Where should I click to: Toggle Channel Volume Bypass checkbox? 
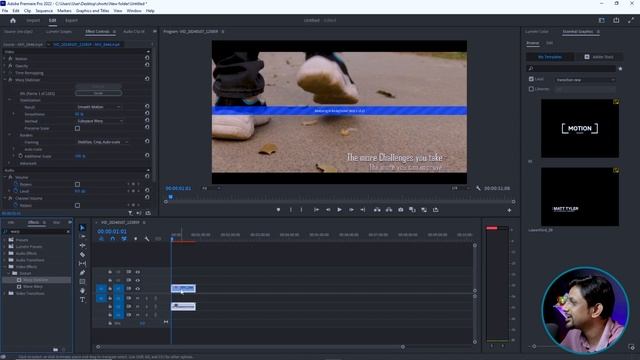(x=78, y=206)
